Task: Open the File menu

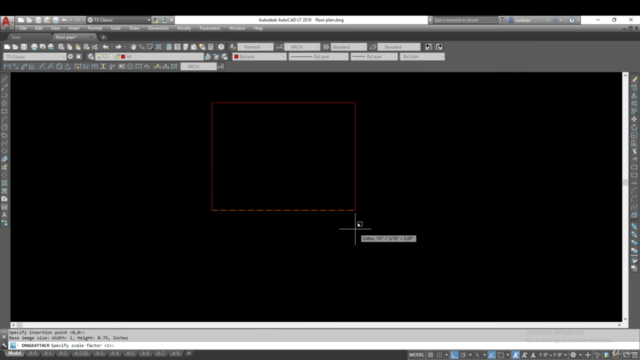Action: click(23, 28)
